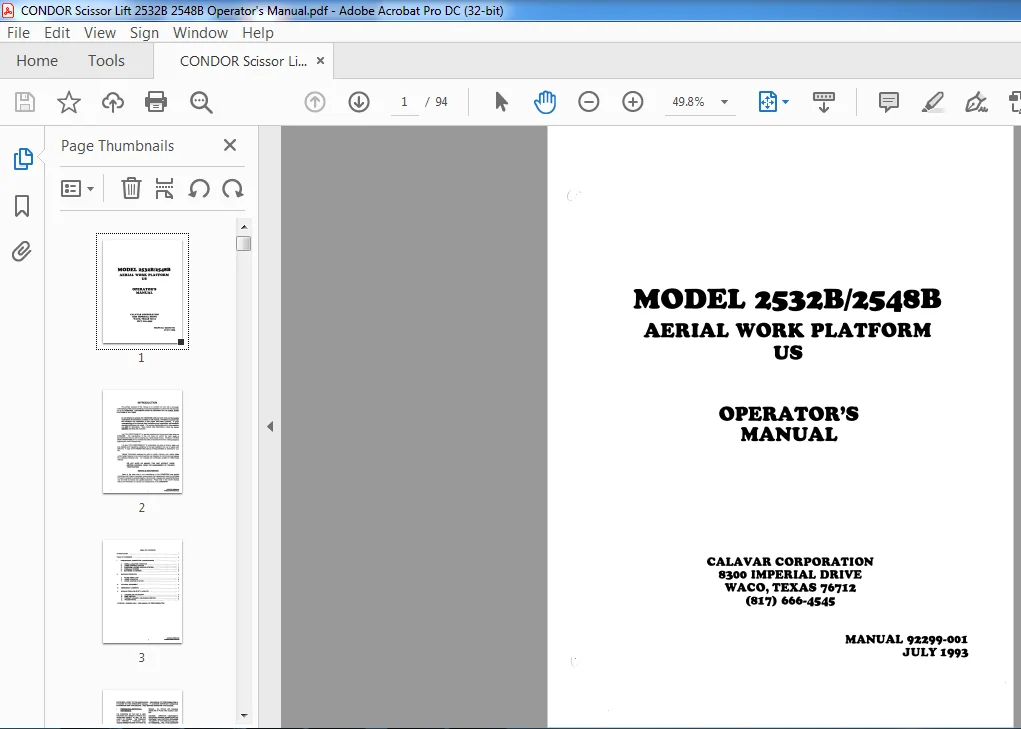Open the Help menu
The image size is (1021, 729).
click(258, 33)
